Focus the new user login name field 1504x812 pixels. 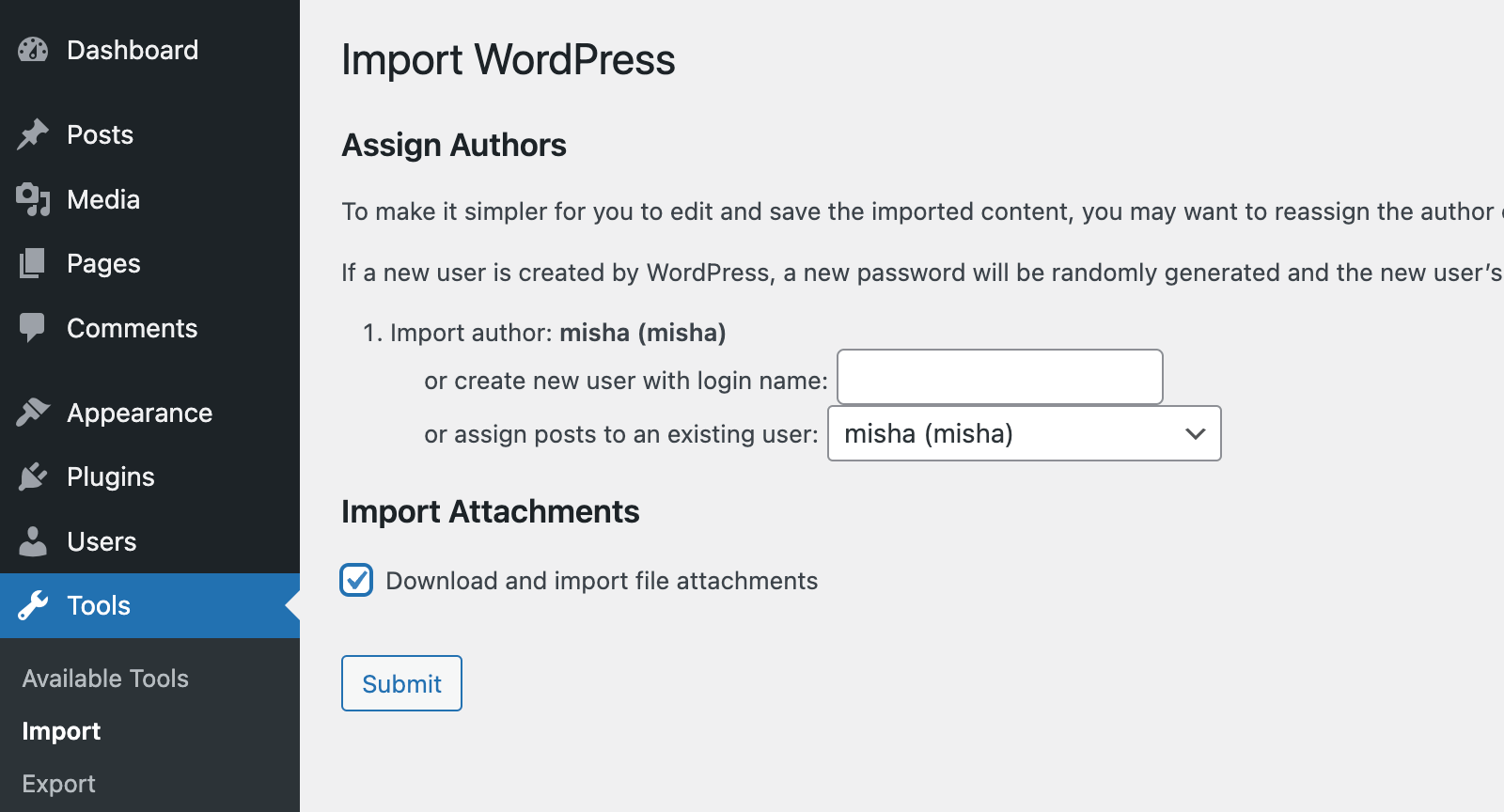[x=1000, y=377]
